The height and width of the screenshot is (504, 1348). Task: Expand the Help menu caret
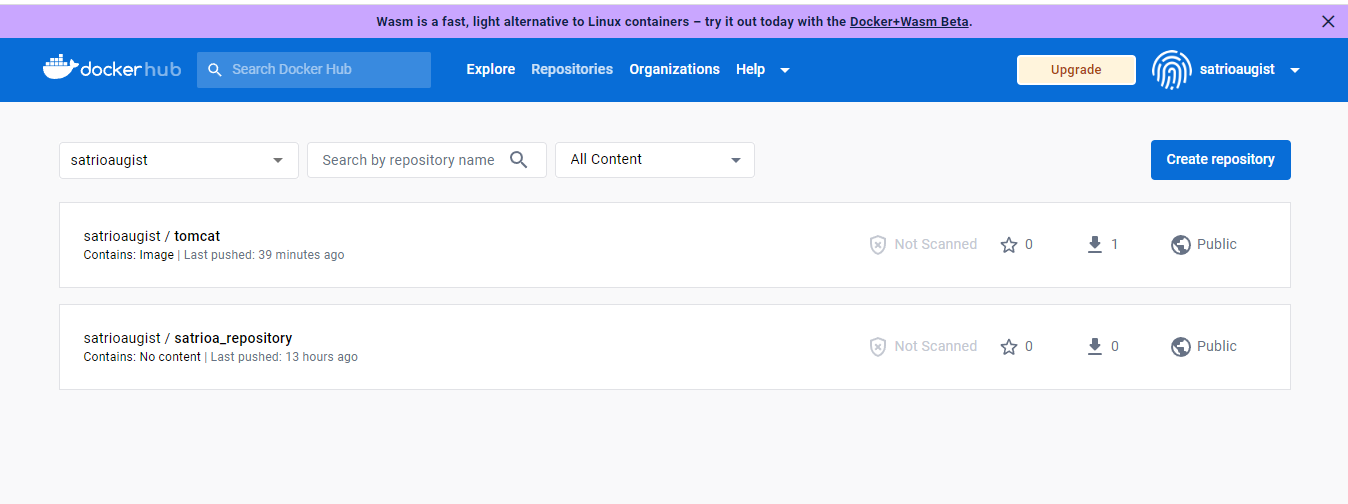click(785, 70)
